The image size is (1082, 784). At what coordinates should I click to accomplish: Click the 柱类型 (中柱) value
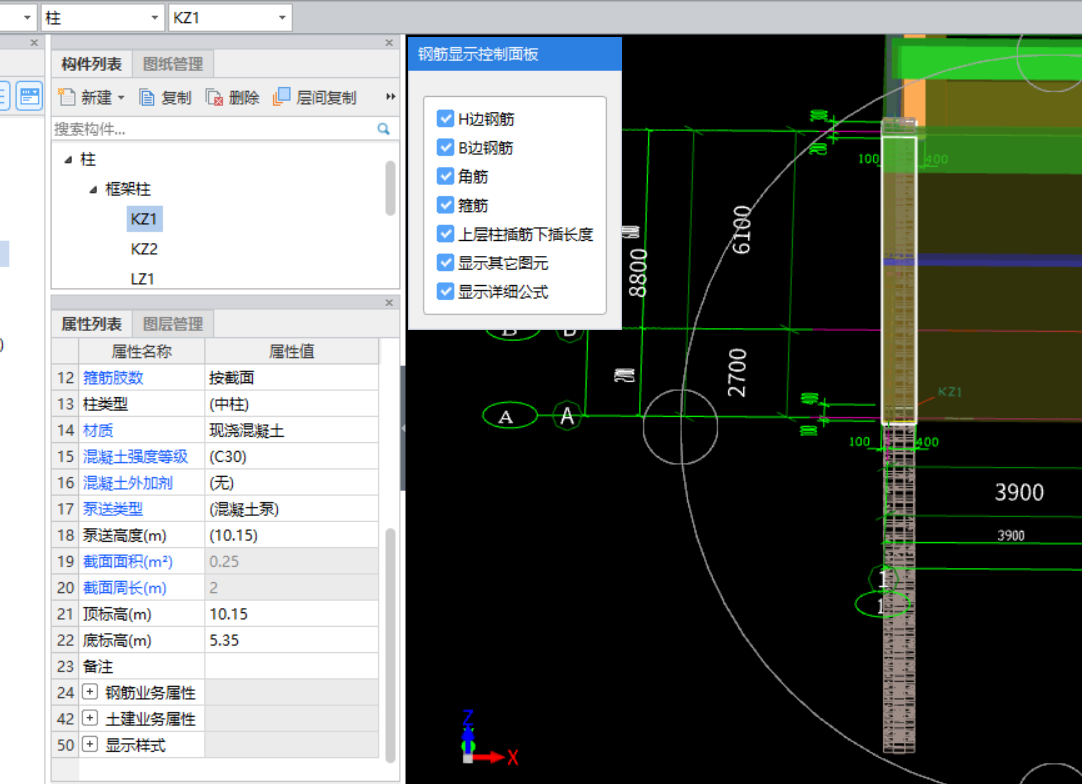pyautogui.click(x=292, y=404)
